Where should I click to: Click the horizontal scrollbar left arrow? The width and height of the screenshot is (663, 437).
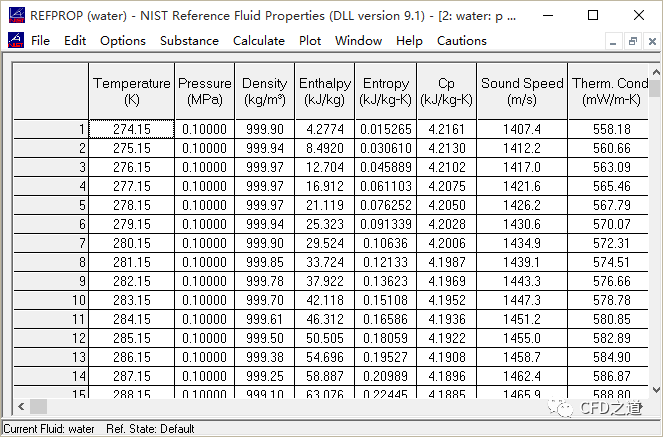pyautogui.click(x=21, y=407)
